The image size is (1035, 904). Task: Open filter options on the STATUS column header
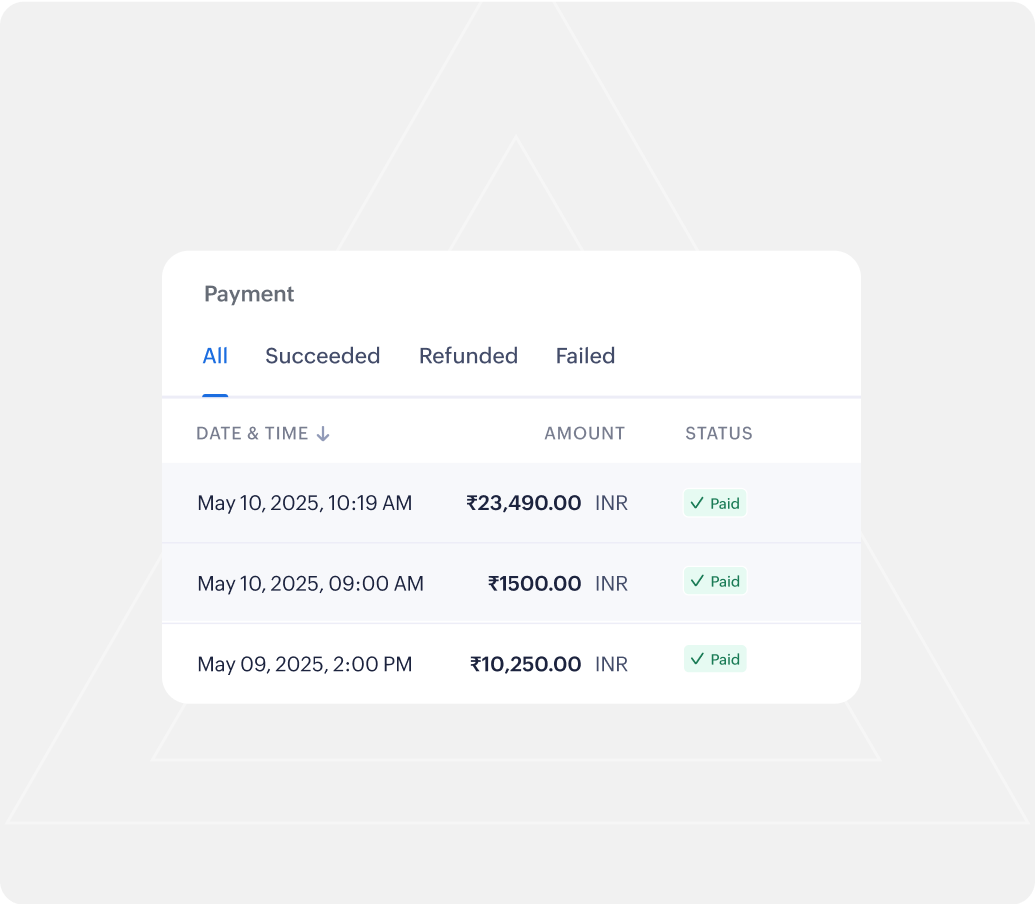coord(718,433)
